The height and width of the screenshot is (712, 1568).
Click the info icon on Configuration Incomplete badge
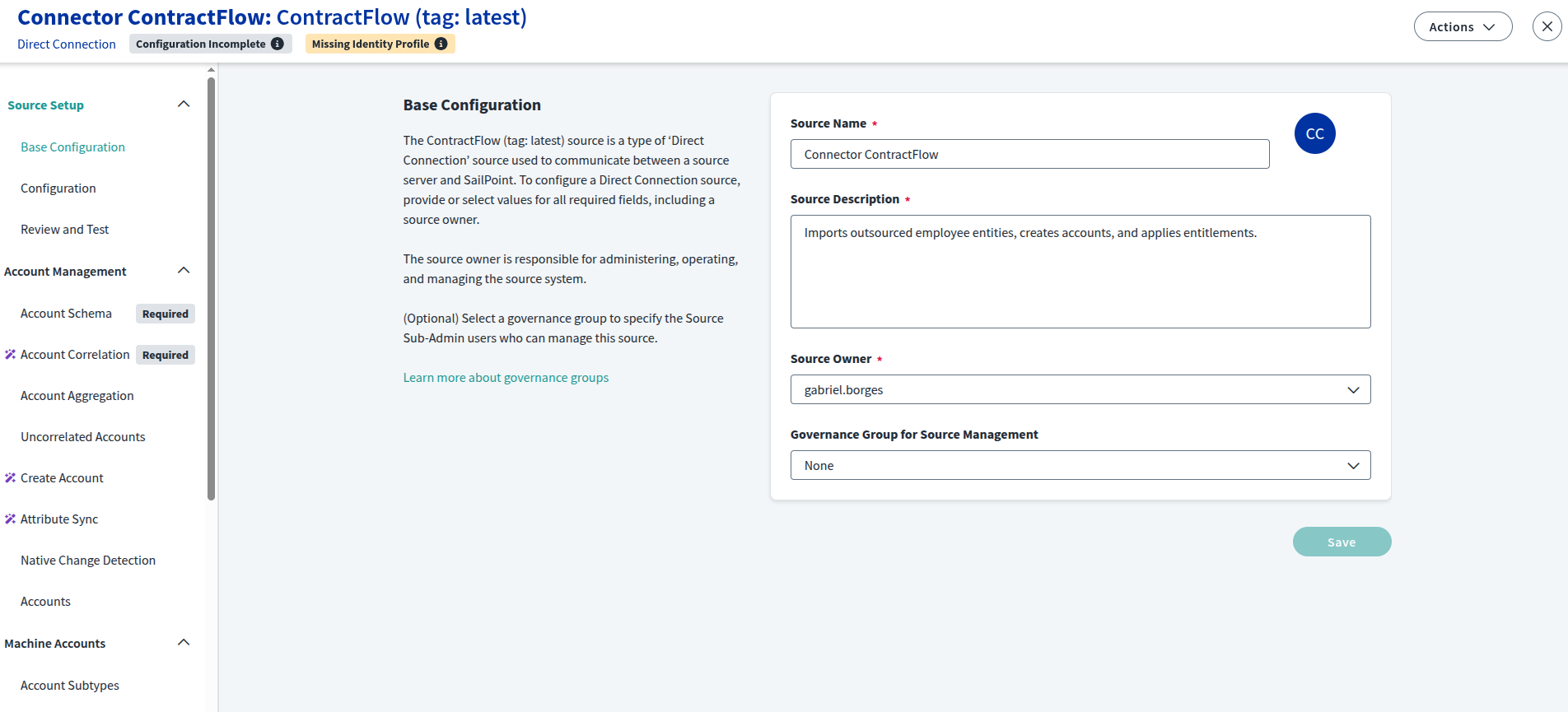click(278, 44)
